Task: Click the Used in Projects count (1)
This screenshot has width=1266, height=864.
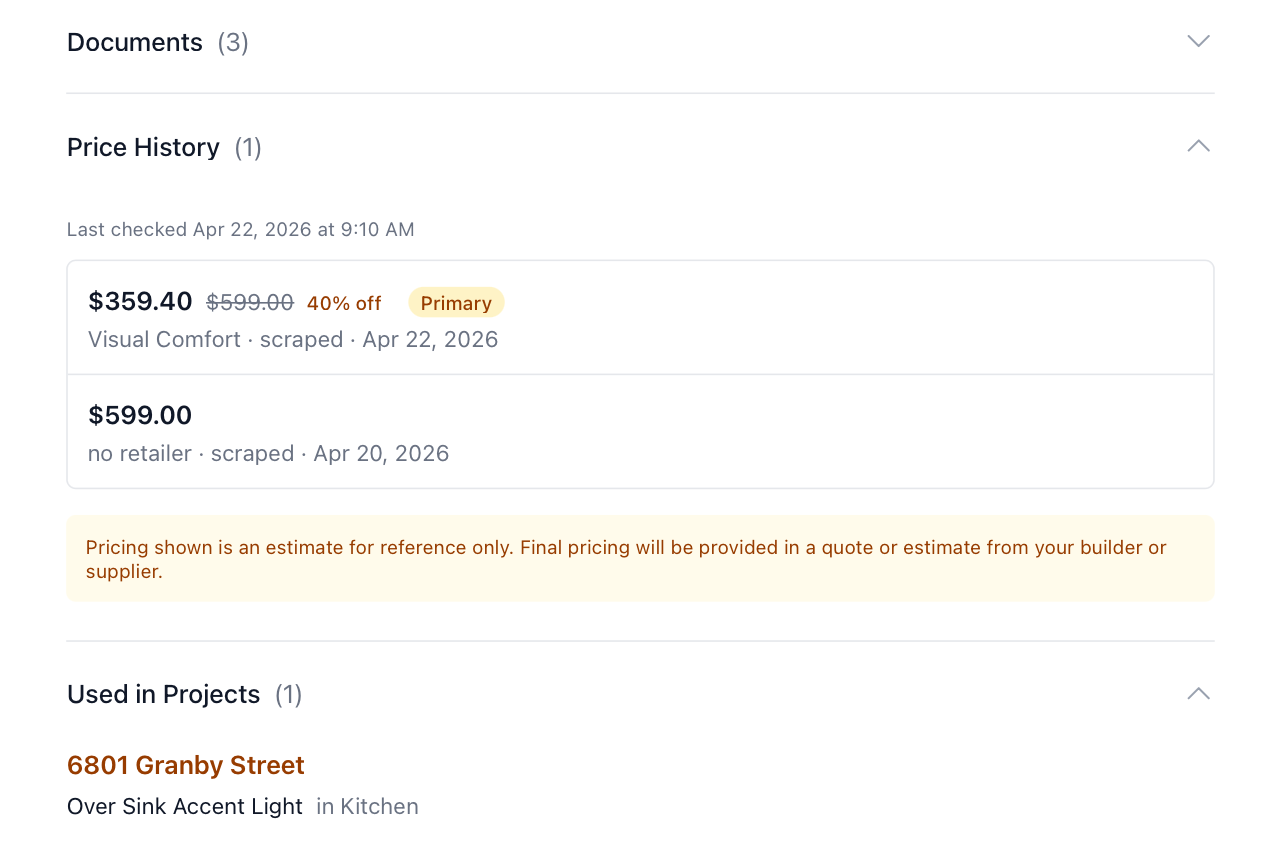Action: pos(289,695)
